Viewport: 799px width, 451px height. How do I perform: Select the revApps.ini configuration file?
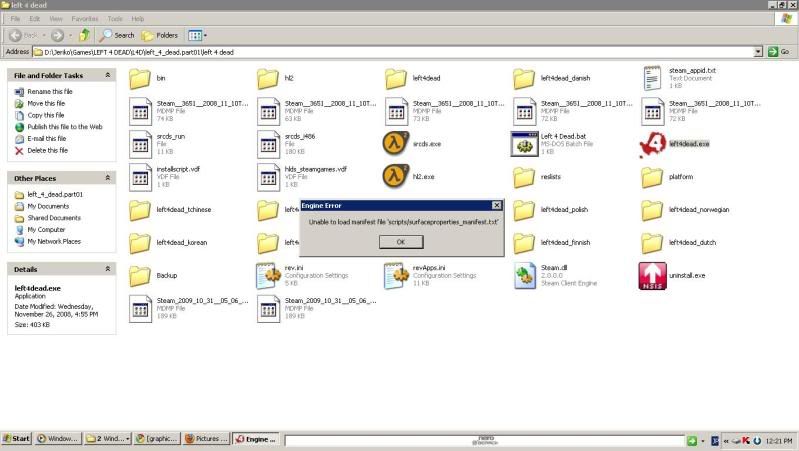click(396, 276)
